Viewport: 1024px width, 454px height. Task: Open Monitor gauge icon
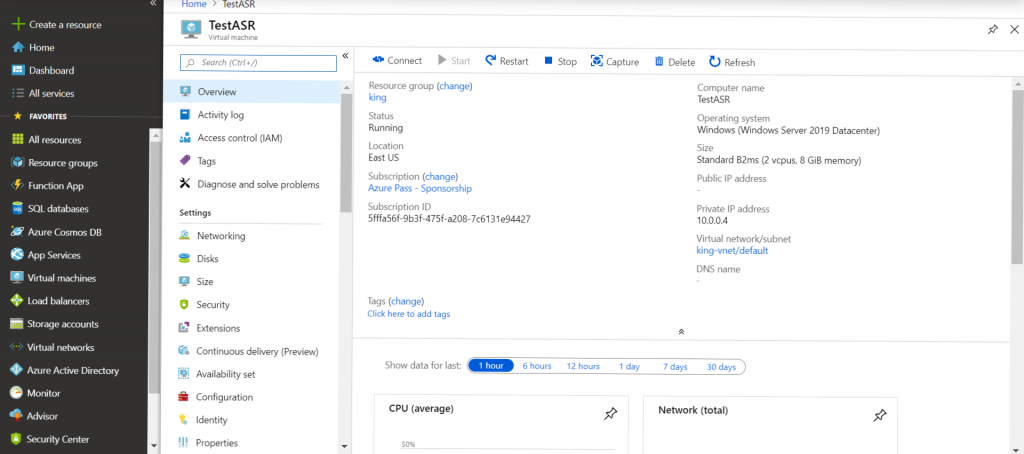(17, 393)
